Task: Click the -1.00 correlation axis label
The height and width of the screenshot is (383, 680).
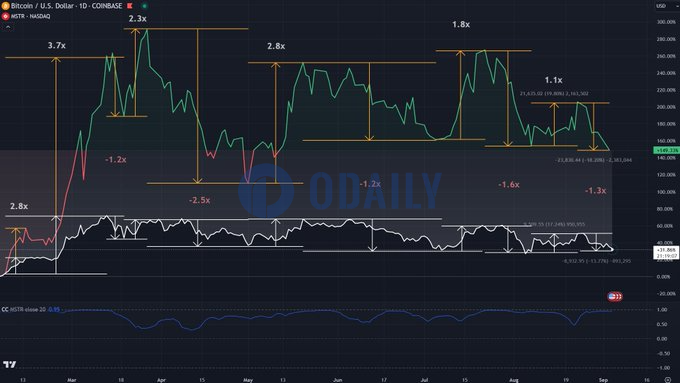Action: (663, 368)
